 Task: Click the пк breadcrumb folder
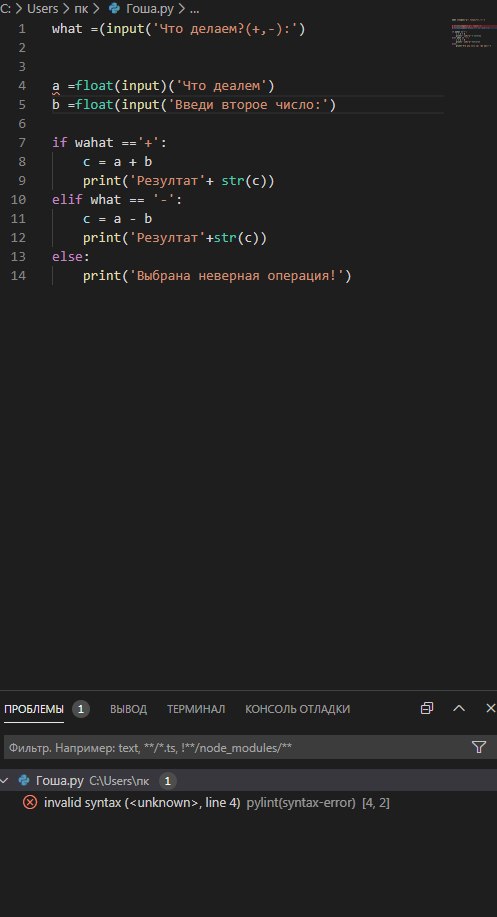point(81,9)
